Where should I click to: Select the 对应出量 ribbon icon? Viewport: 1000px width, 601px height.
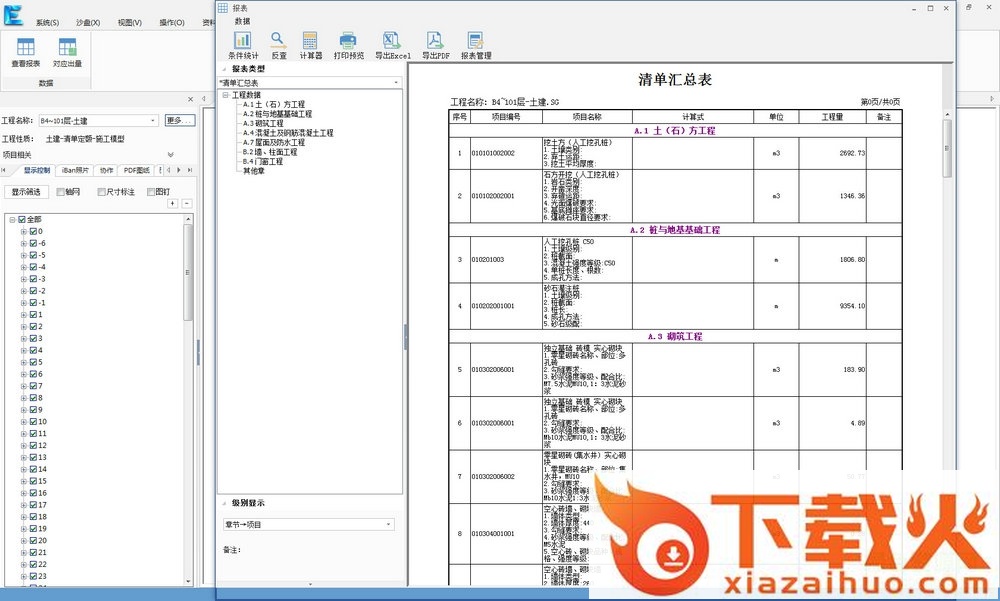[67, 52]
